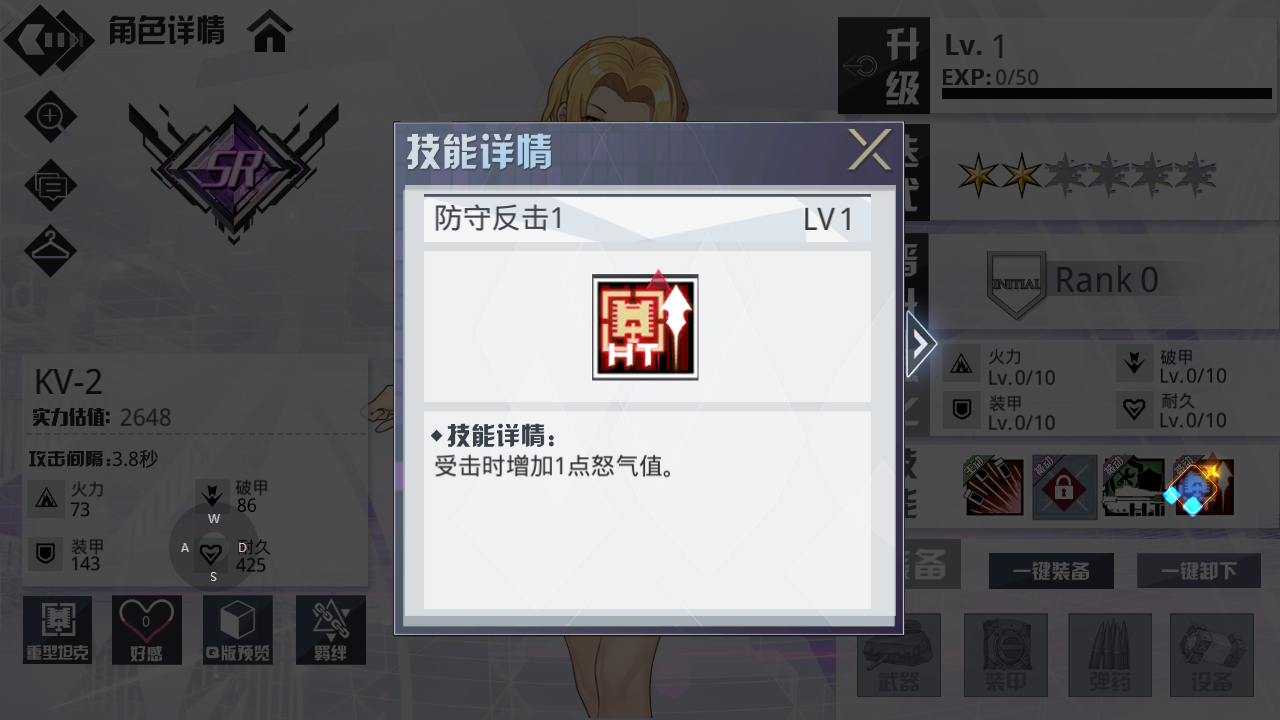Open 弹药 ammunition equipment slot
The image size is (1280, 720).
pos(1110,655)
